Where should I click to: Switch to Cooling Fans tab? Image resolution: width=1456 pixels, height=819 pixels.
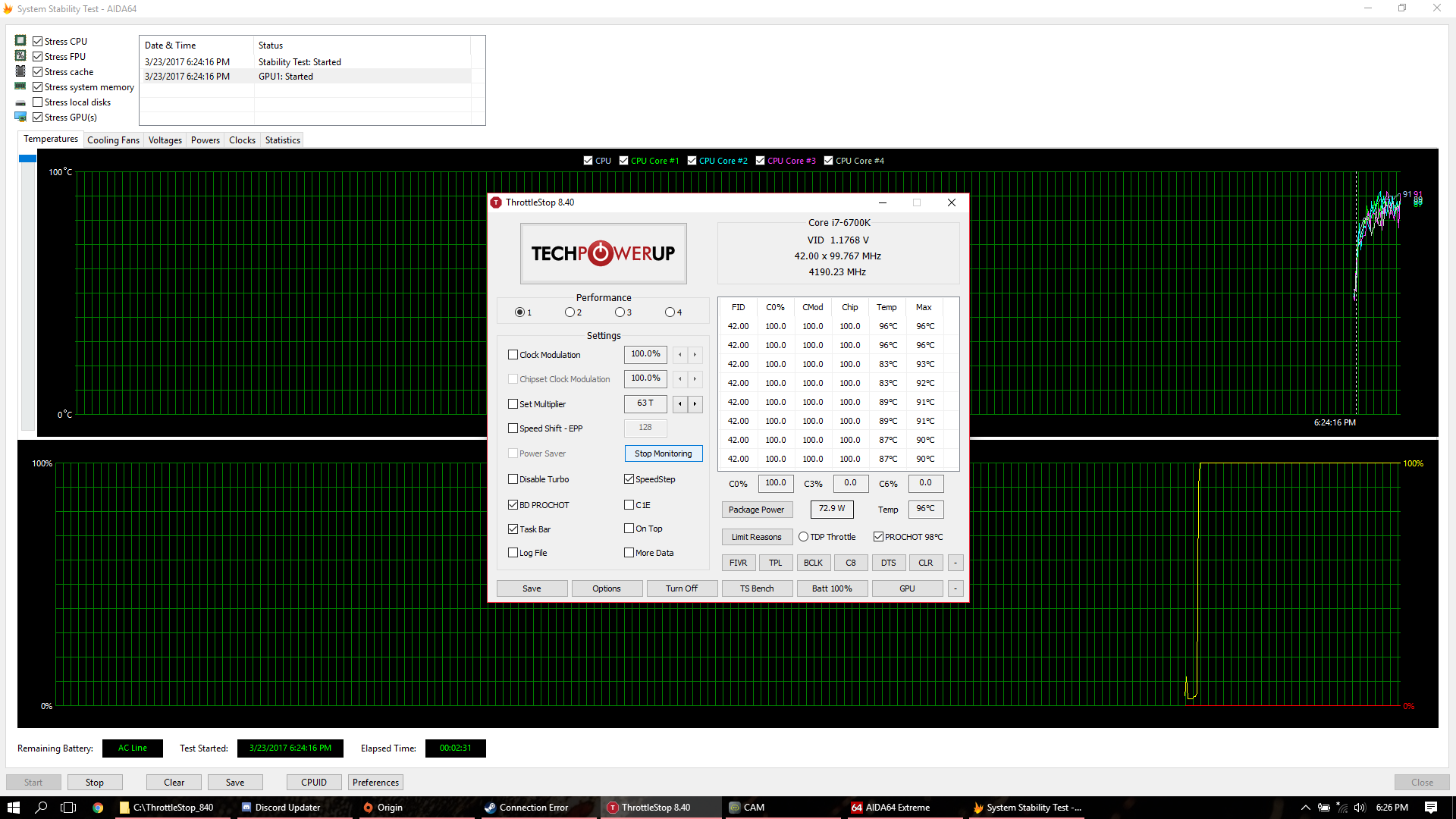pyautogui.click(x=113, y=140)
